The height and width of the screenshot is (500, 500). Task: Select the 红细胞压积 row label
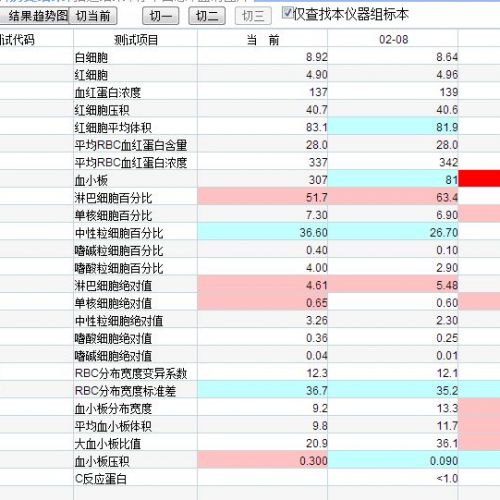click(102, 110)
